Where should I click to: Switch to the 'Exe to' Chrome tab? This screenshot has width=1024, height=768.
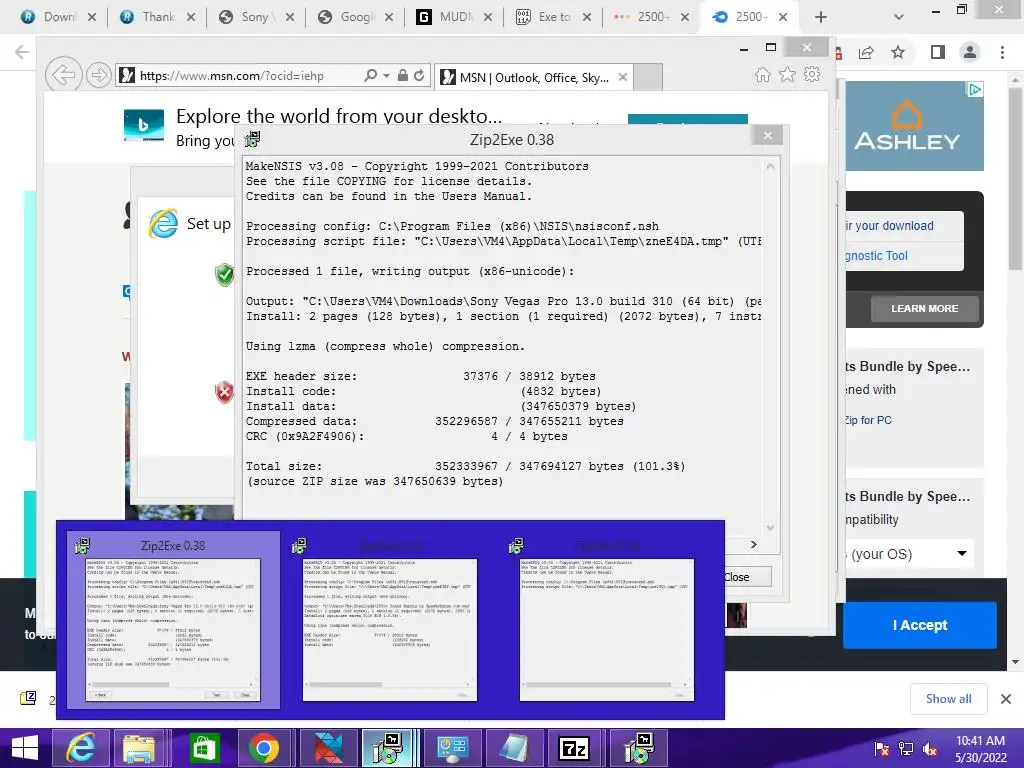point(552,17)
